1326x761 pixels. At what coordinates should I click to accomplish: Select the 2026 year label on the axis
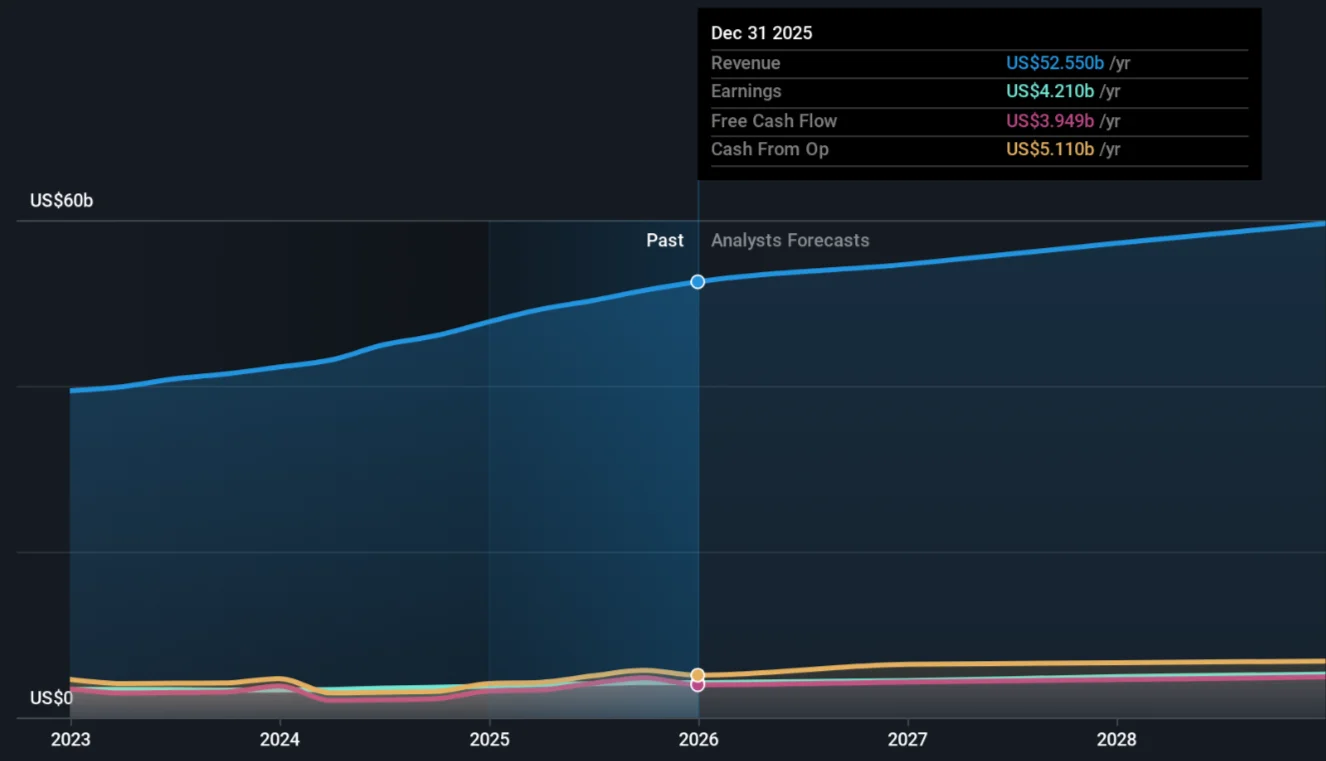[x=698, y=740]
